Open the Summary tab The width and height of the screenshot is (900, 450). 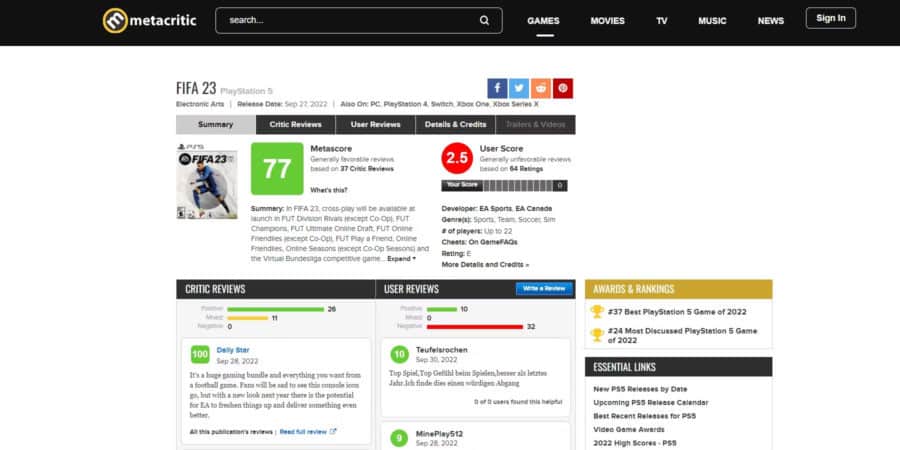click(216, 125)
